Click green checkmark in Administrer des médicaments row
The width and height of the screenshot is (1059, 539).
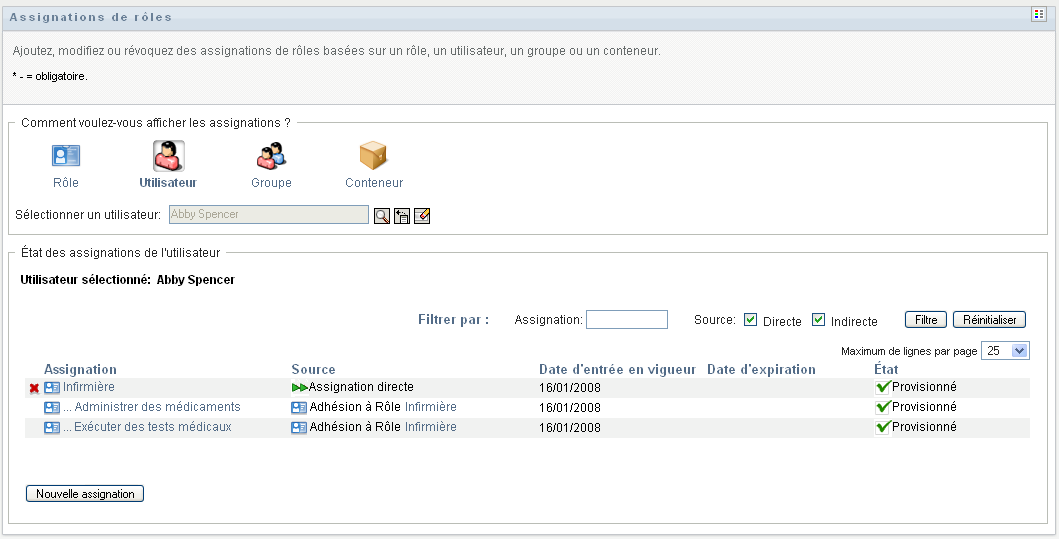[882, 407]
